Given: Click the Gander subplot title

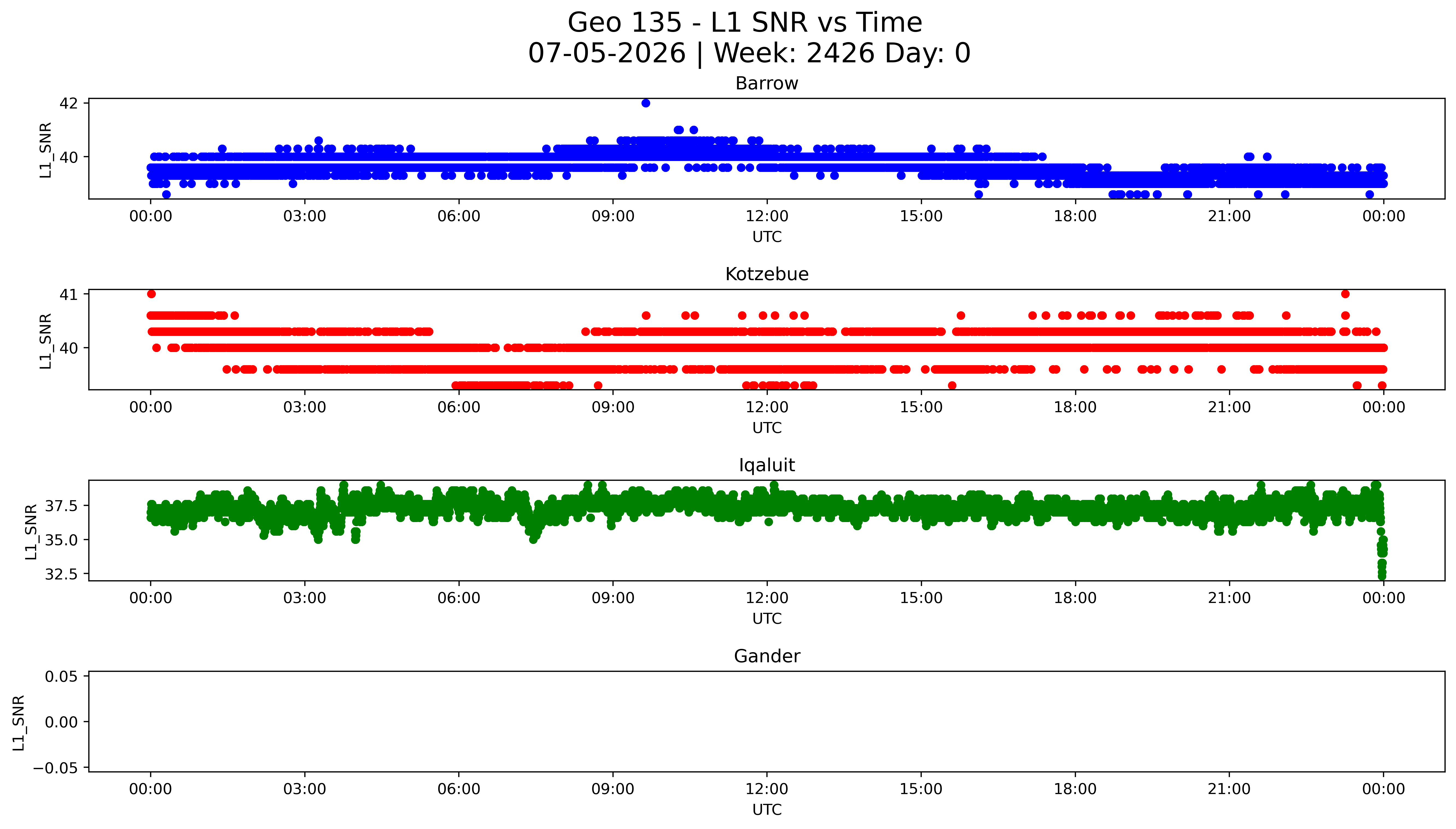Looking at the screenshot, I should (x=766, y=656).
